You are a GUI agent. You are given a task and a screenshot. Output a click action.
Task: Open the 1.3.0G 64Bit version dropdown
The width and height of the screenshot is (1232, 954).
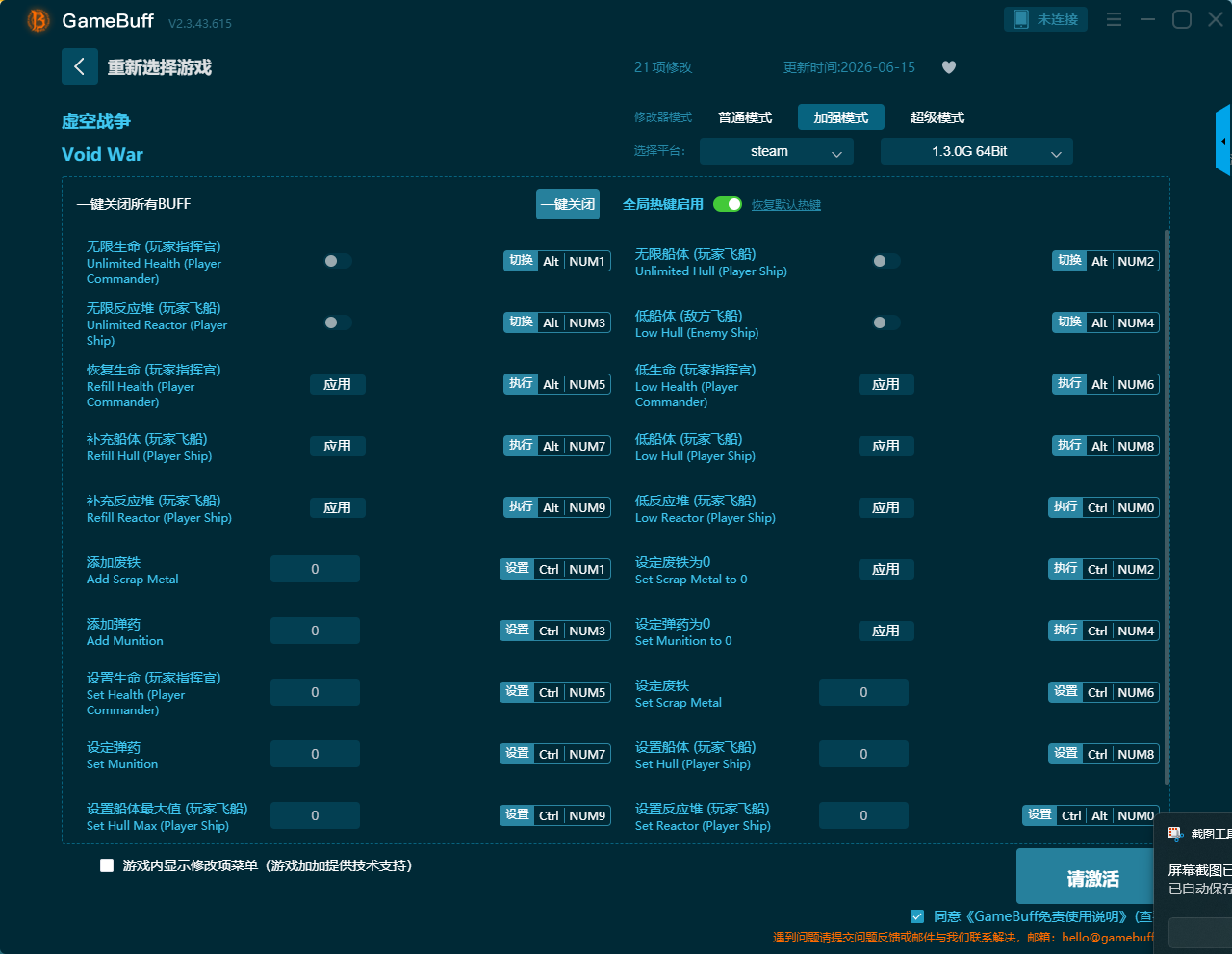977,151
